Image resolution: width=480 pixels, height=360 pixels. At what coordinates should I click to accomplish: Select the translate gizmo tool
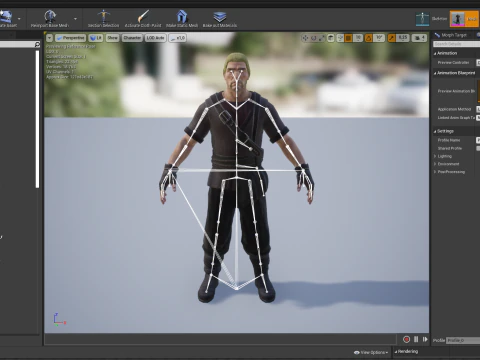(305, 38)
